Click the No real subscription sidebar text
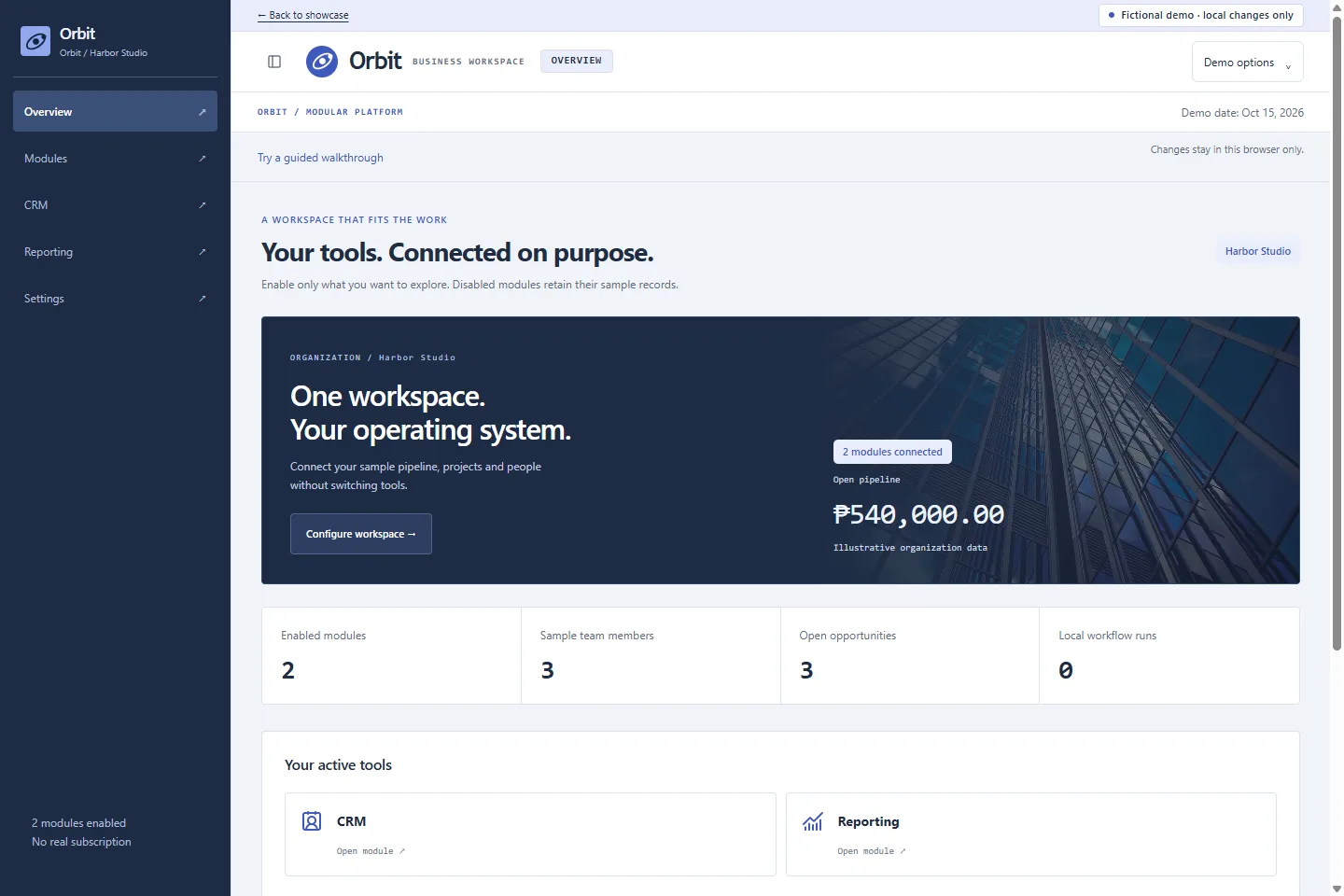The width and height of the screenshot is (1344, 896). 81,842
